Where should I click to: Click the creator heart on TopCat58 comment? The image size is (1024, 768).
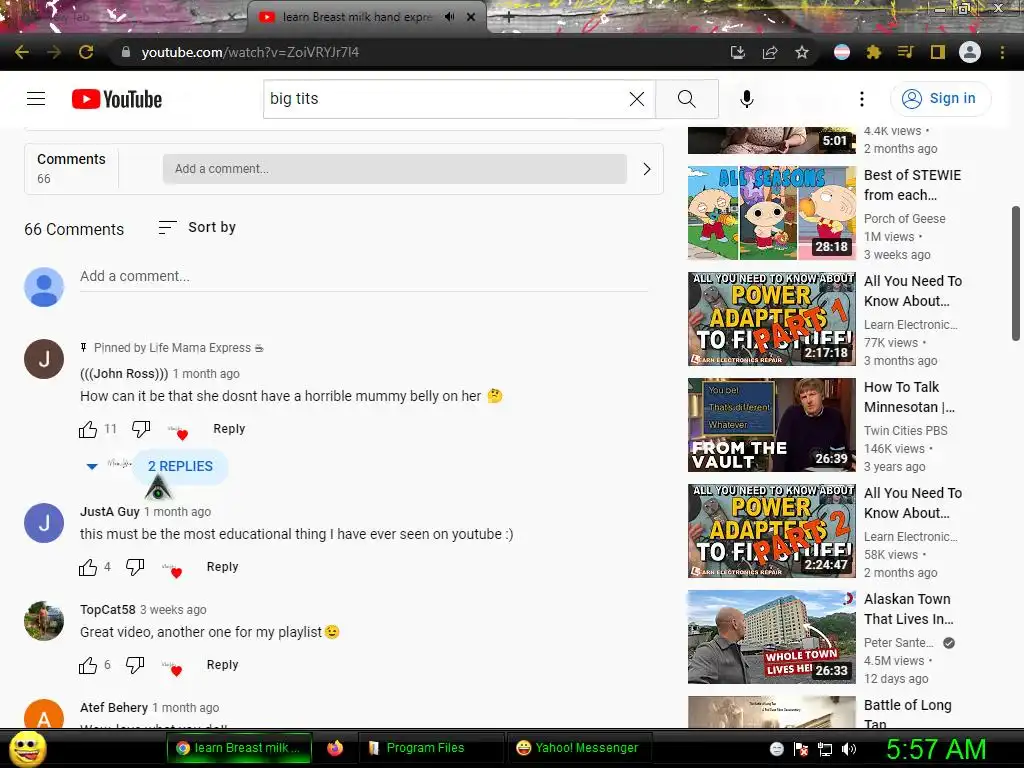pos(173,667)
